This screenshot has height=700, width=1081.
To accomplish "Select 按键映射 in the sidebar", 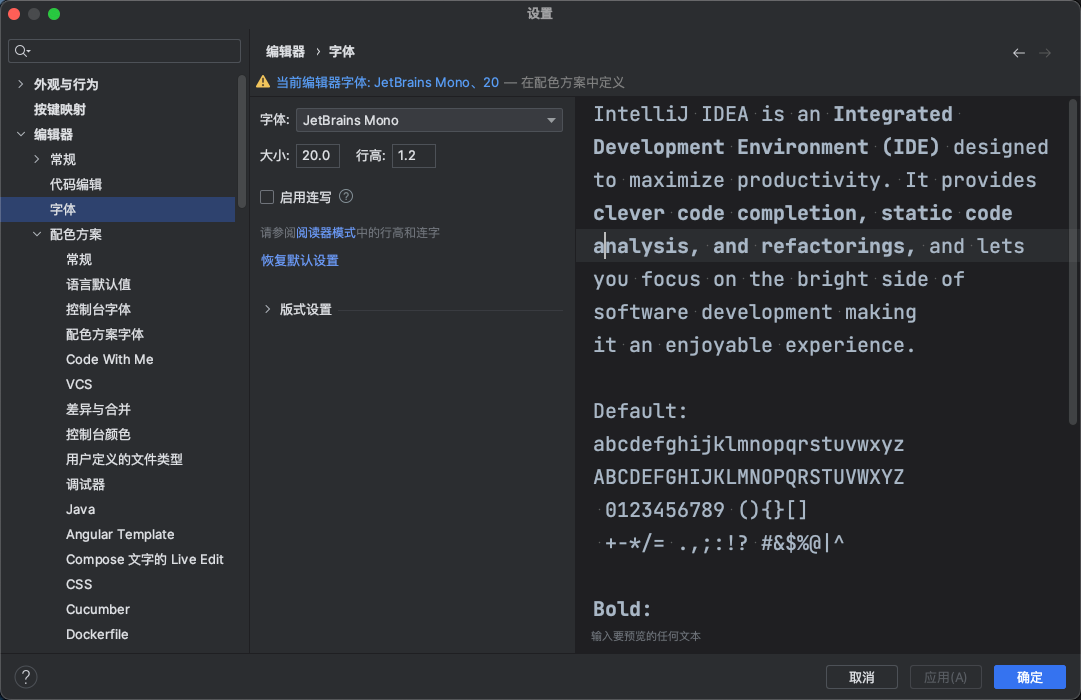I will tap(60, 109).
